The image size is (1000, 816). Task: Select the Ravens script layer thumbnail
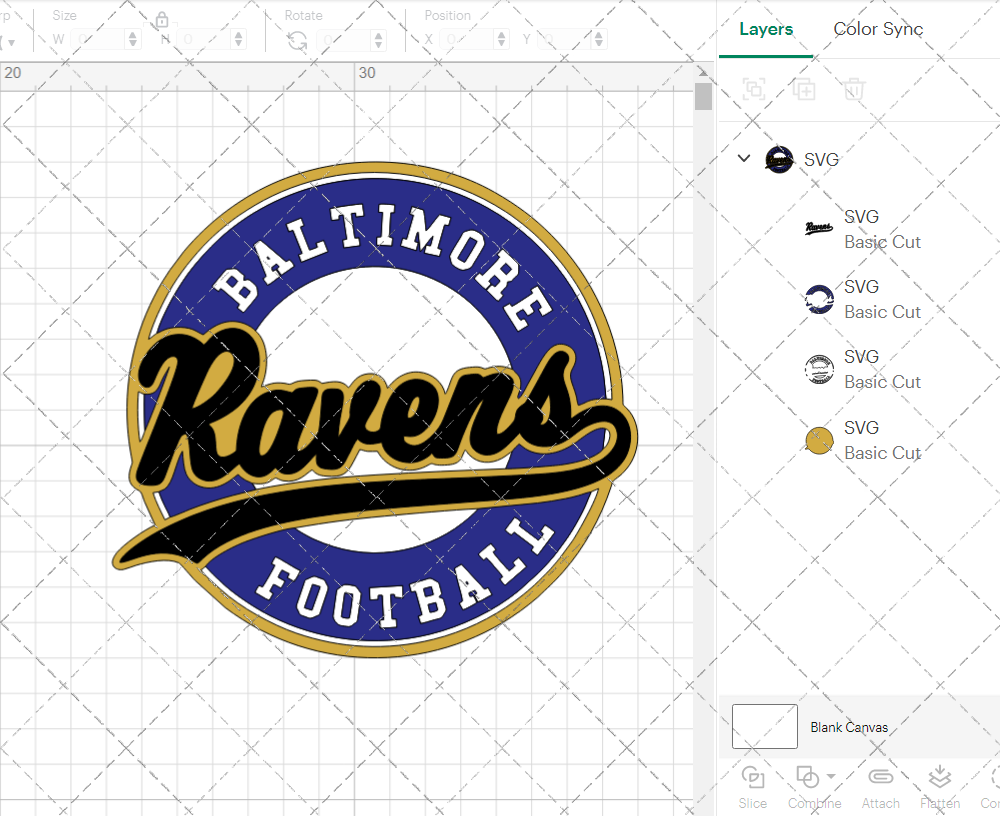click(819, 228)
